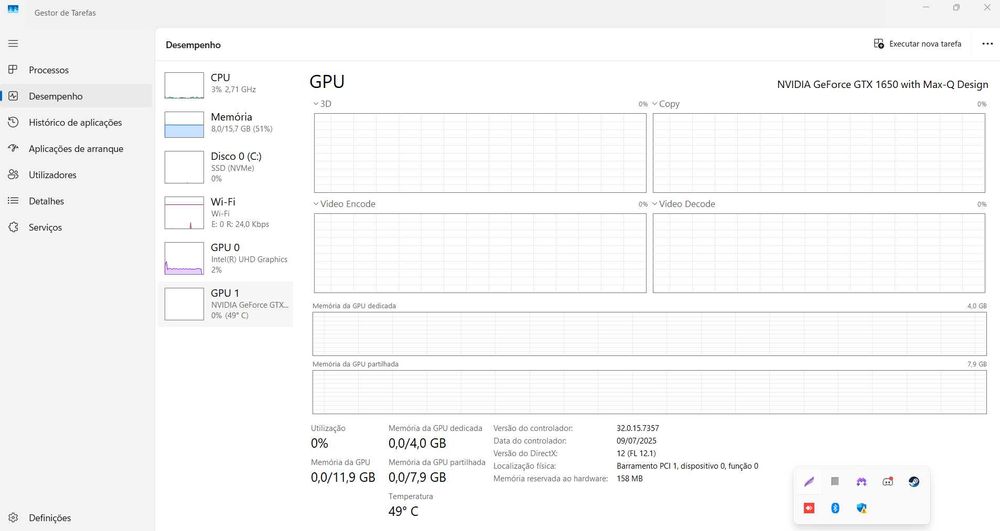Go to the Detalhes page
Image resolution: width=1000 pixels, height=531 pixels.
tap(45, 201)
